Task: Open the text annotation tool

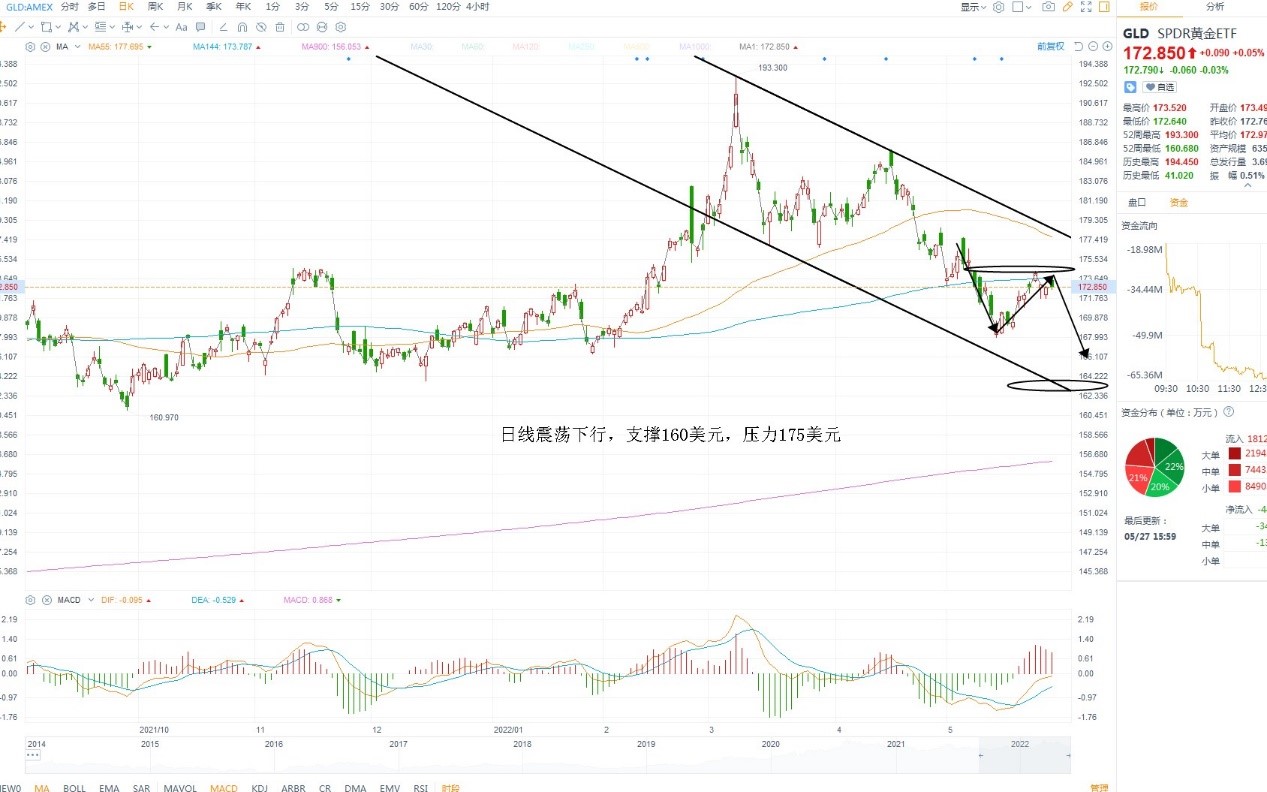Action: point(181,27)
